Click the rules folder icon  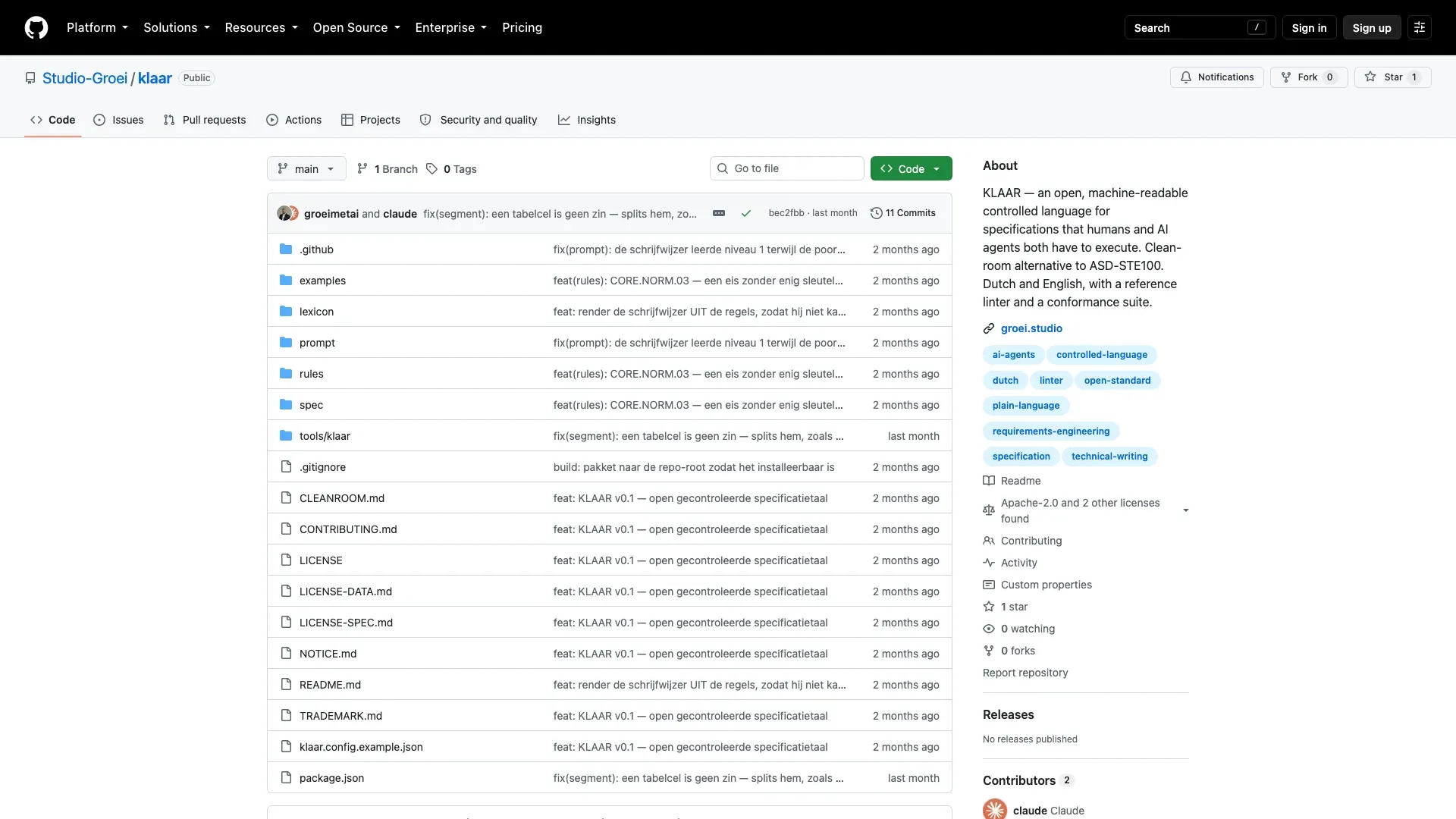[286, 374]
